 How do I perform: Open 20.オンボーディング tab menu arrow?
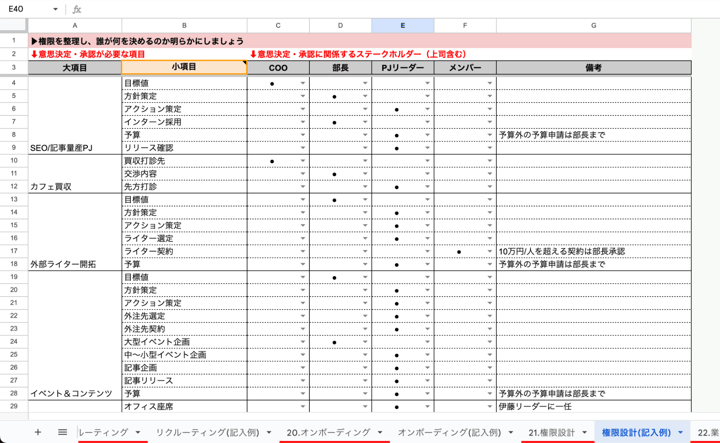pos(381,432)
